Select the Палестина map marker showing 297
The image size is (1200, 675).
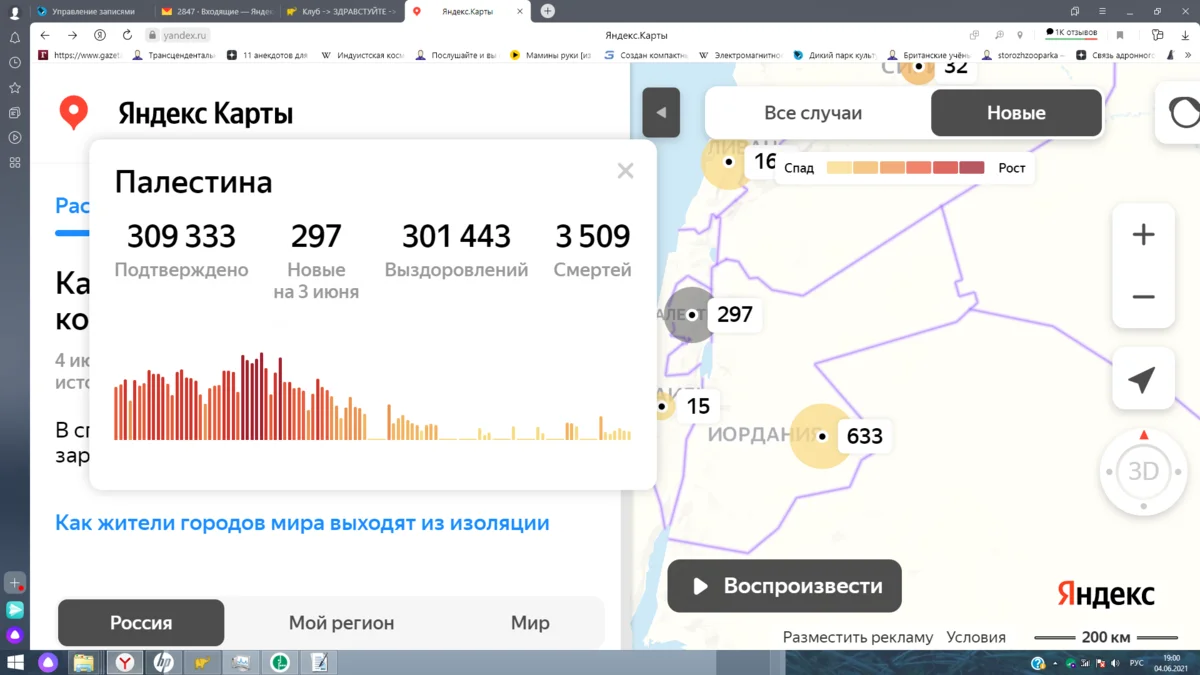pos(691,314)
